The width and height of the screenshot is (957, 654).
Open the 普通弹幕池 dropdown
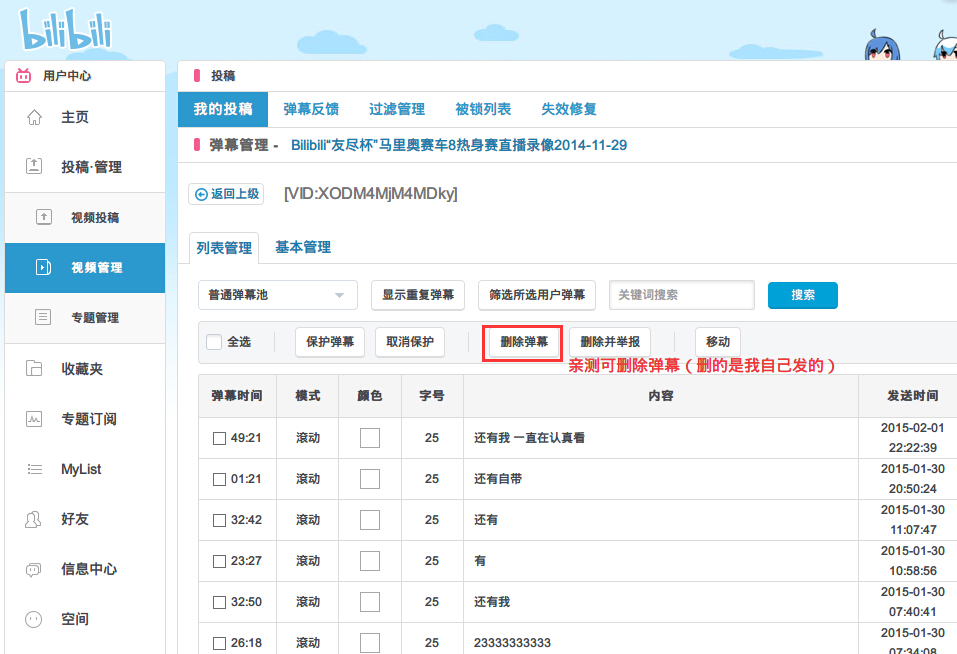[x=278, y=295]
